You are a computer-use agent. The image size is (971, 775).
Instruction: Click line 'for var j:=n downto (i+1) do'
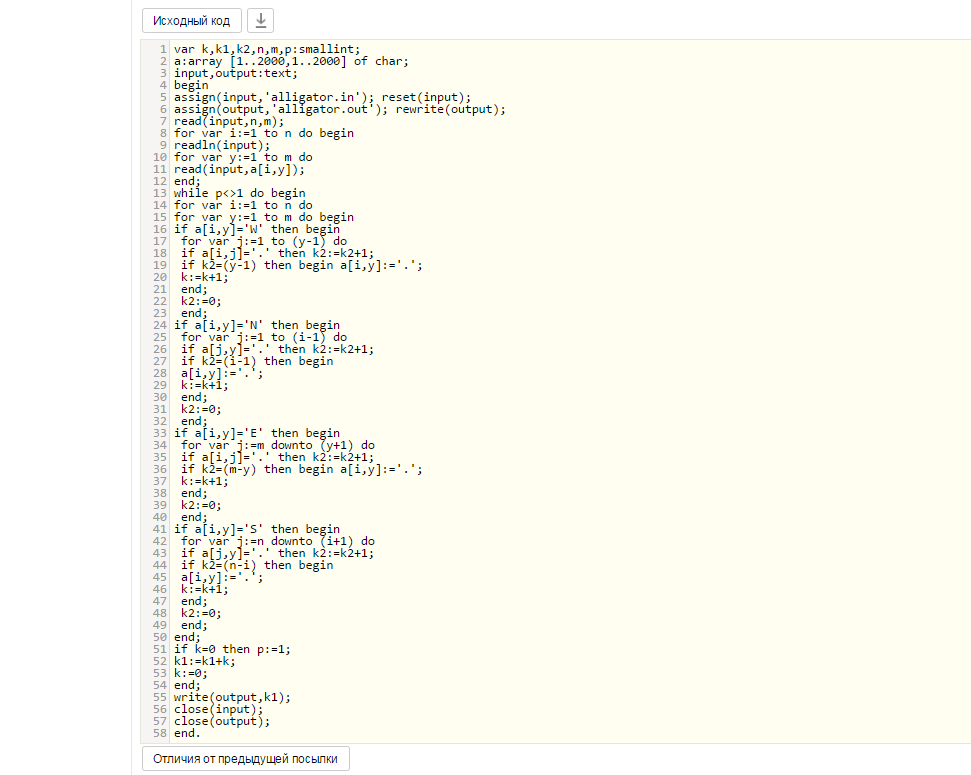pos(277,541)
